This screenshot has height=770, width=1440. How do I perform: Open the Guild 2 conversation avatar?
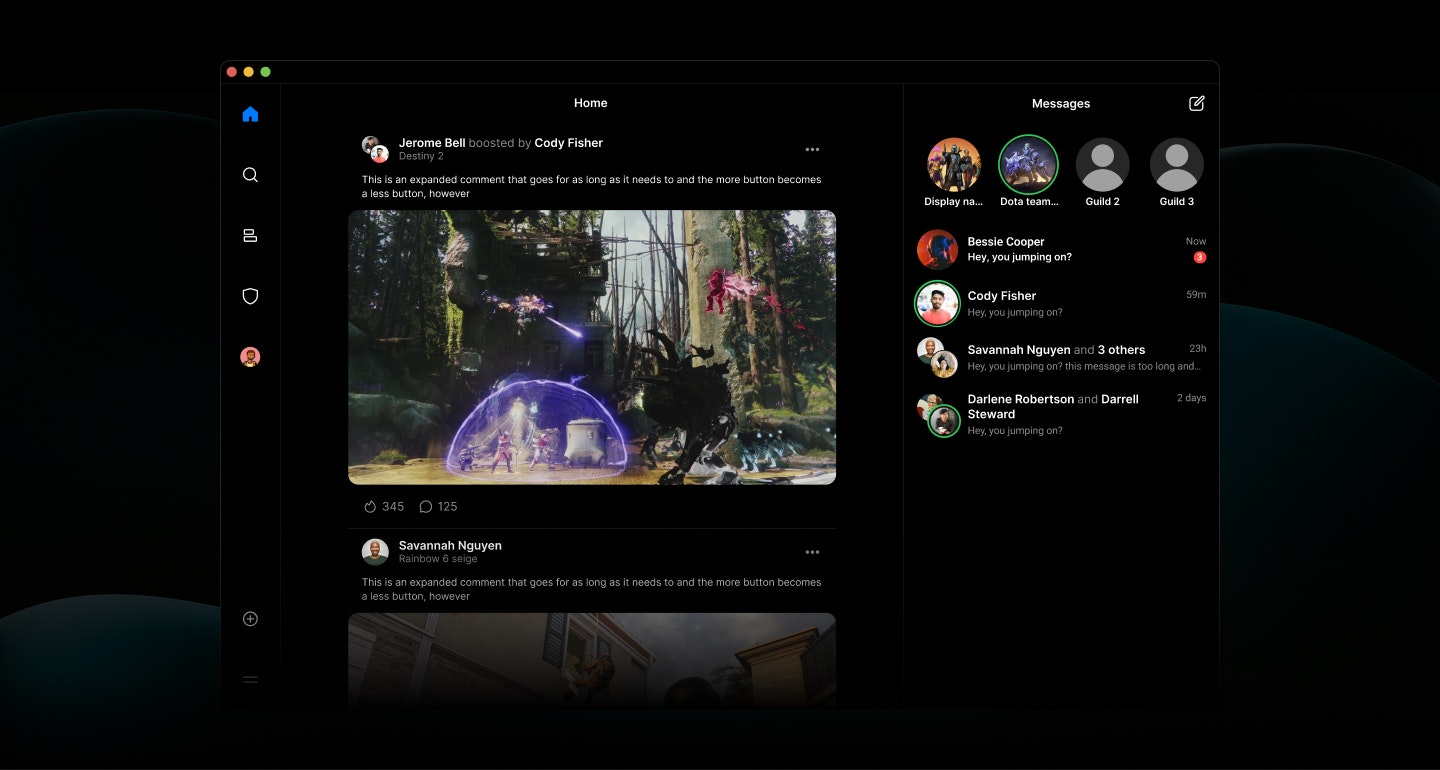1102,163
